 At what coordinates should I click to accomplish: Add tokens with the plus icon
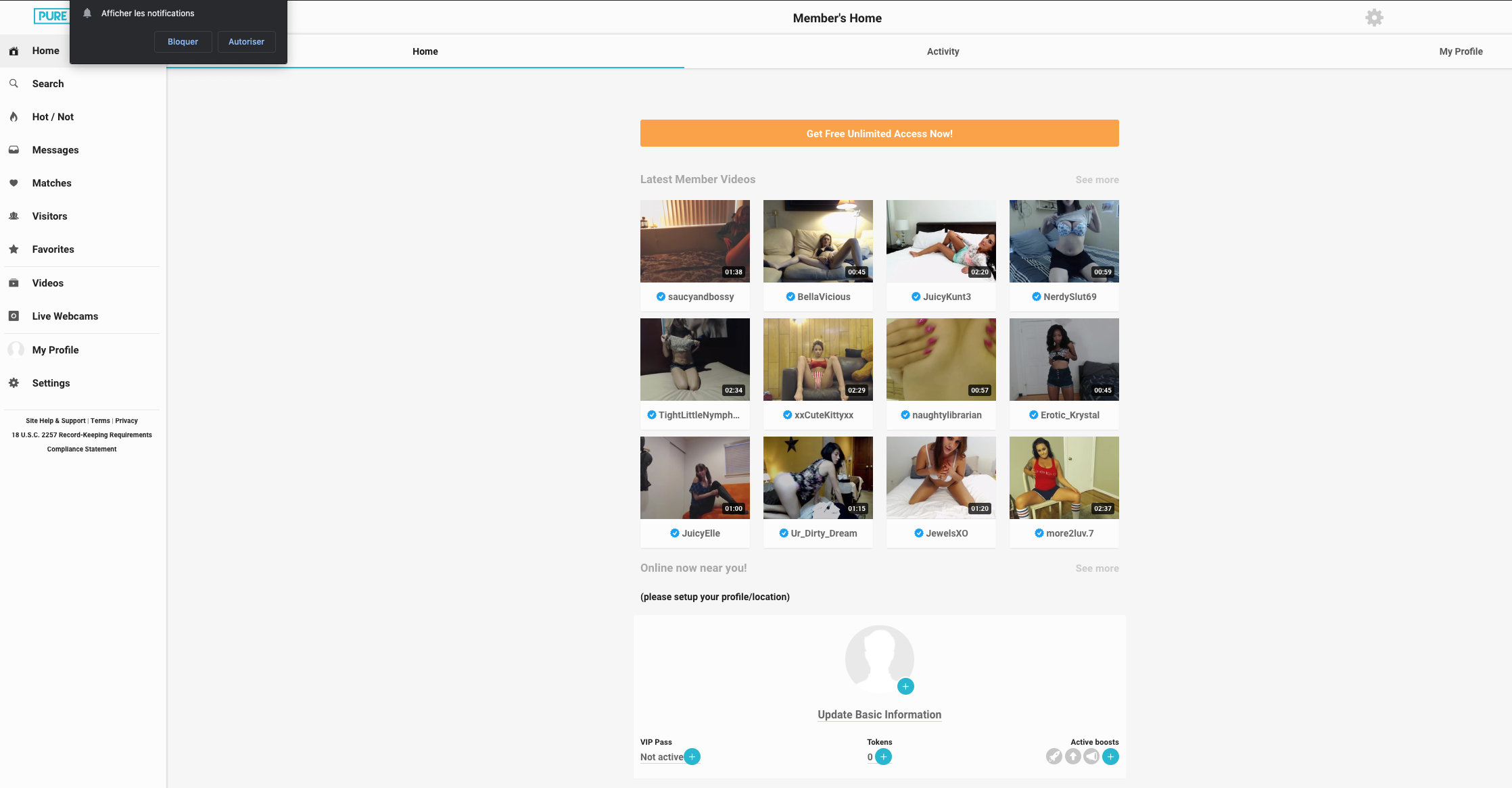[883, 757]
